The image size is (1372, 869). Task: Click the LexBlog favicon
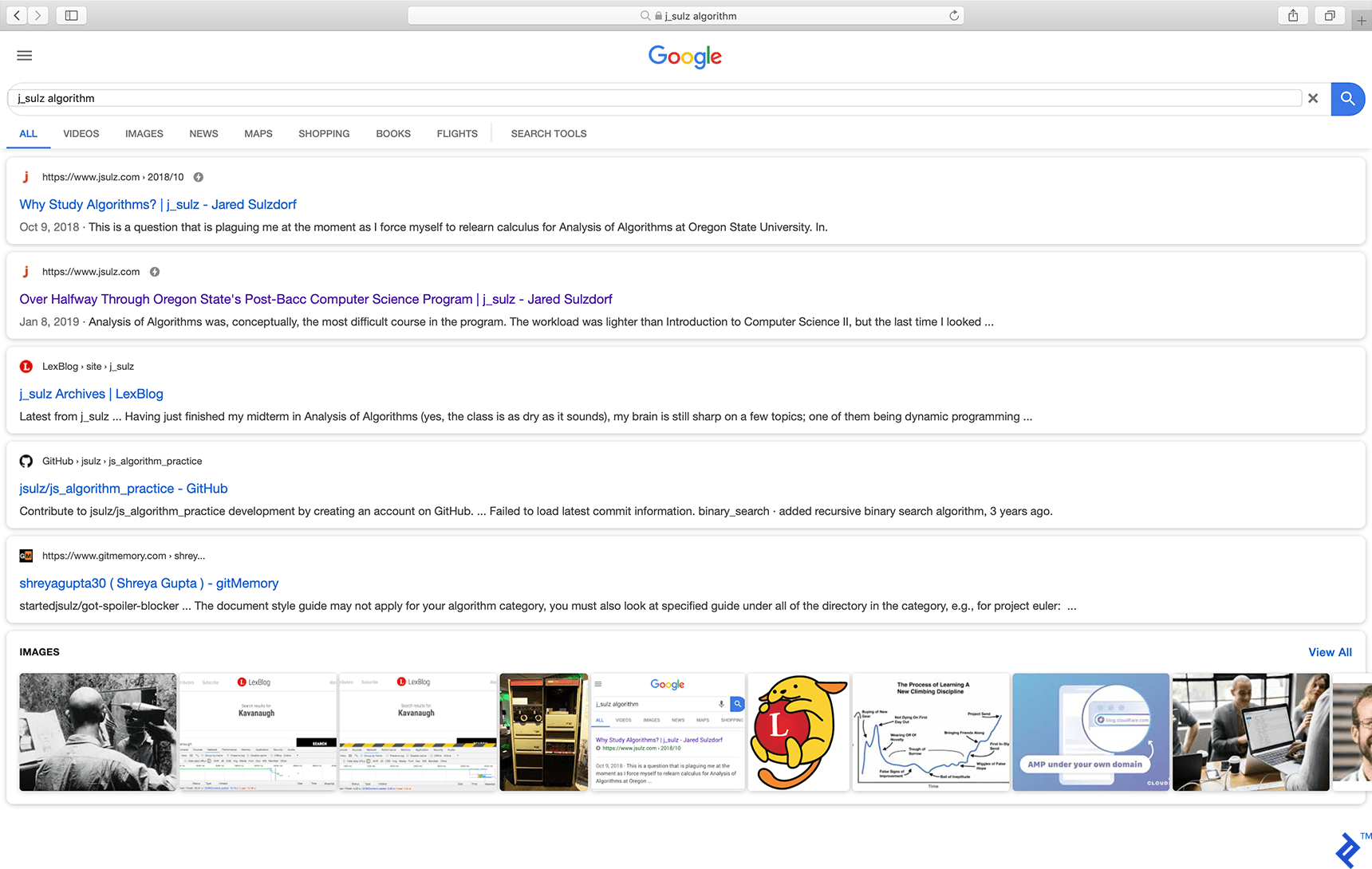click(26, 367)
